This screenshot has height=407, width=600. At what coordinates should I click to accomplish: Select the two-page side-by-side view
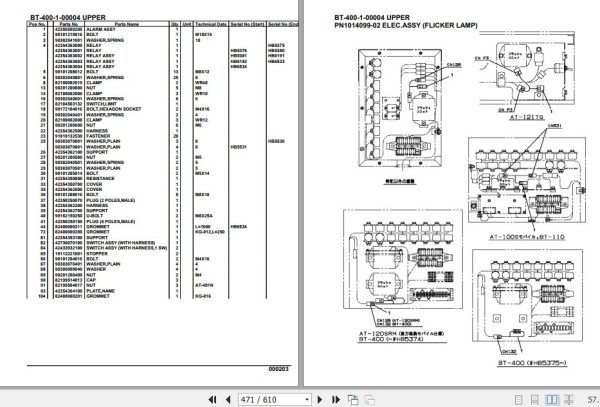point(552,400)
